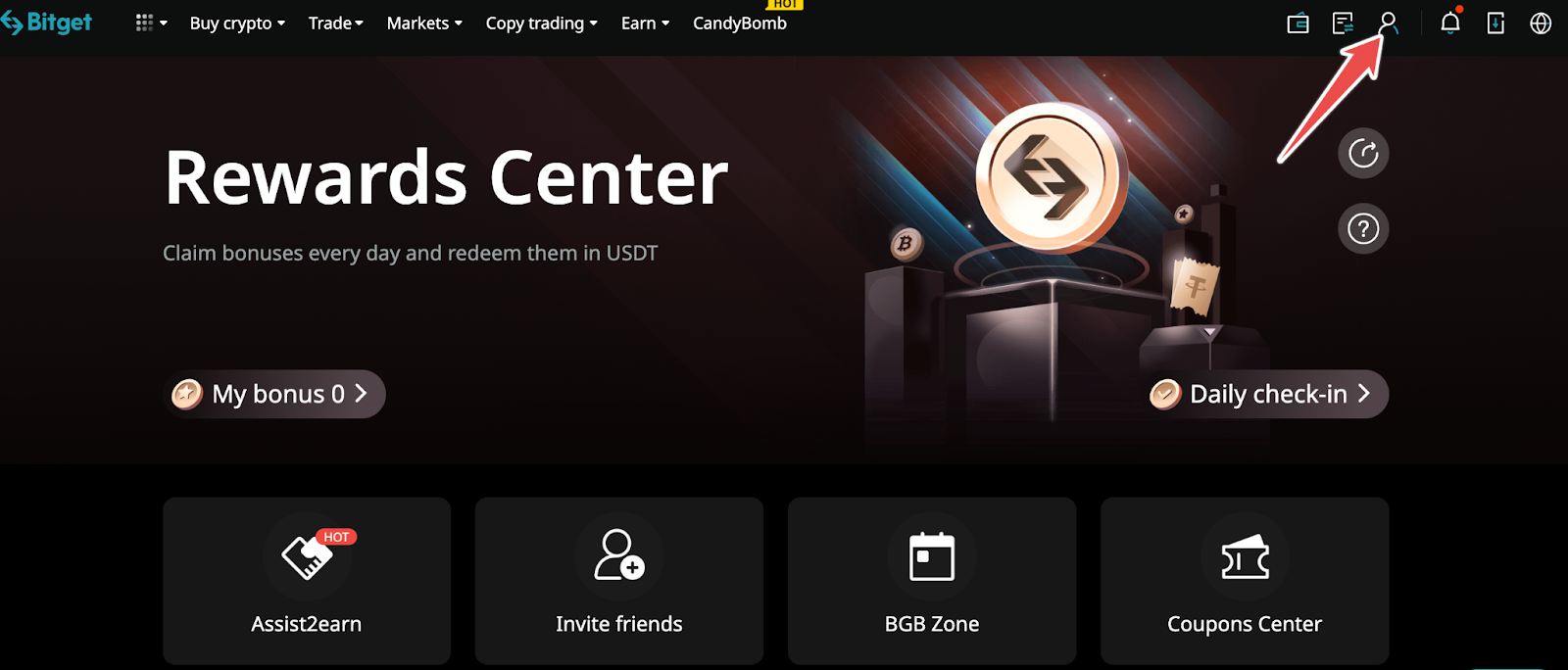Open the Invite friends card
The width and height of the screenshot is (1568, 670).
click(619, 581)
